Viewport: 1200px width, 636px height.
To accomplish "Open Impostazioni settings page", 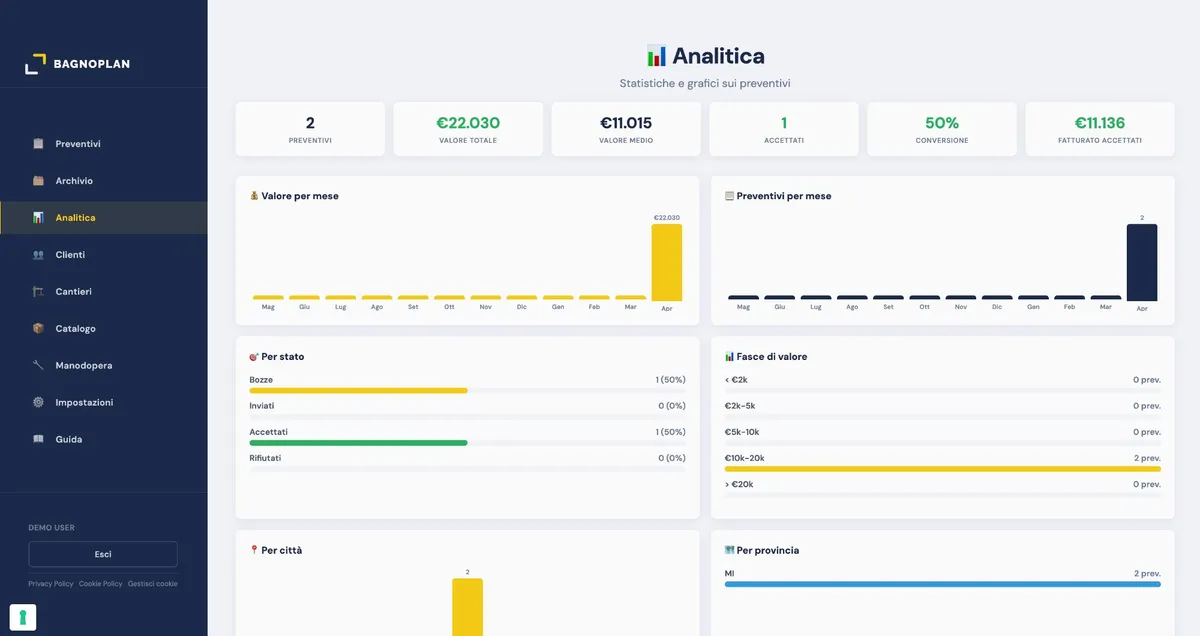I will 104,403.
